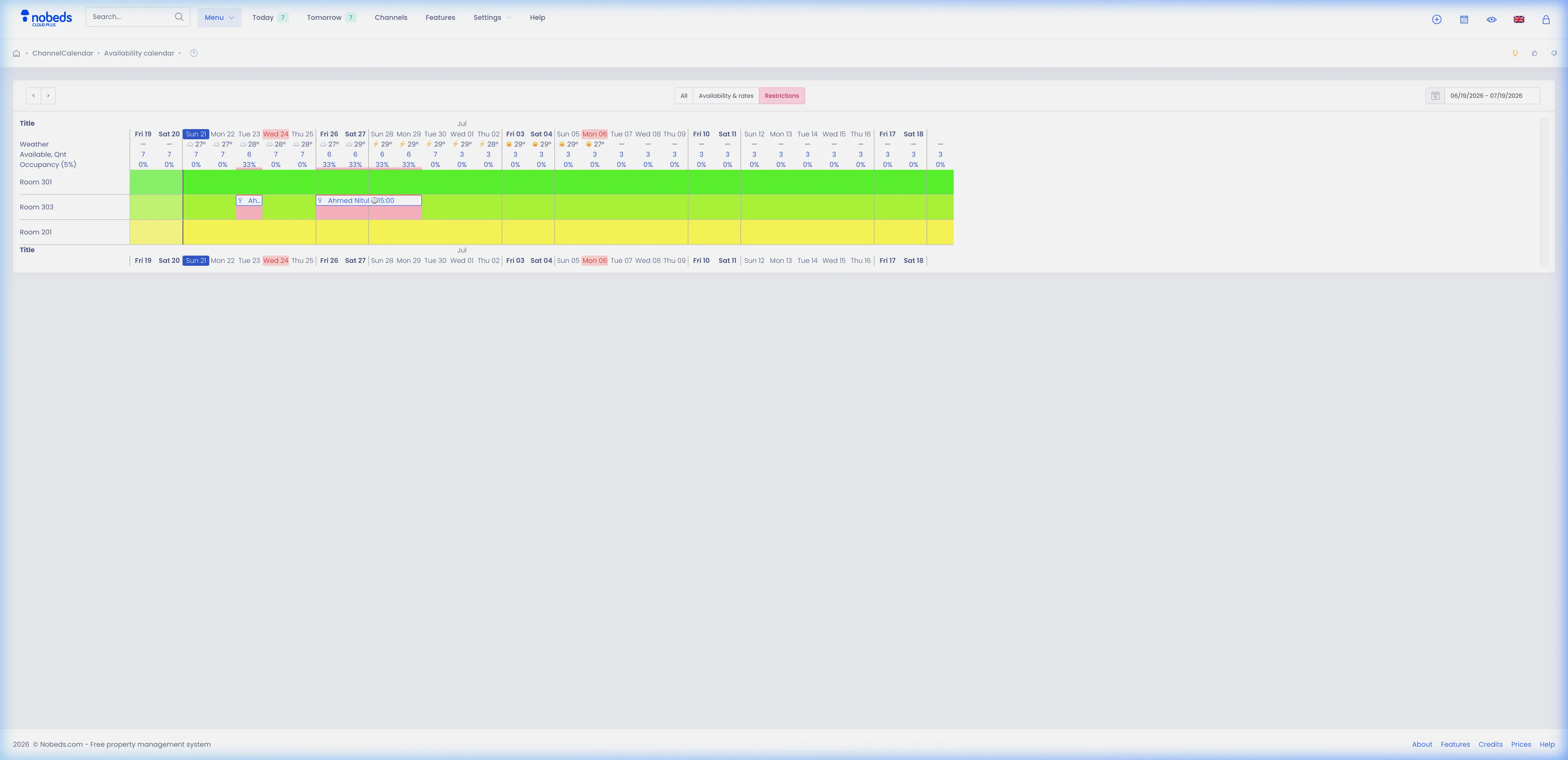Click the thumbs down icon
1568x760 pixels.
(x=1554, y=54)
